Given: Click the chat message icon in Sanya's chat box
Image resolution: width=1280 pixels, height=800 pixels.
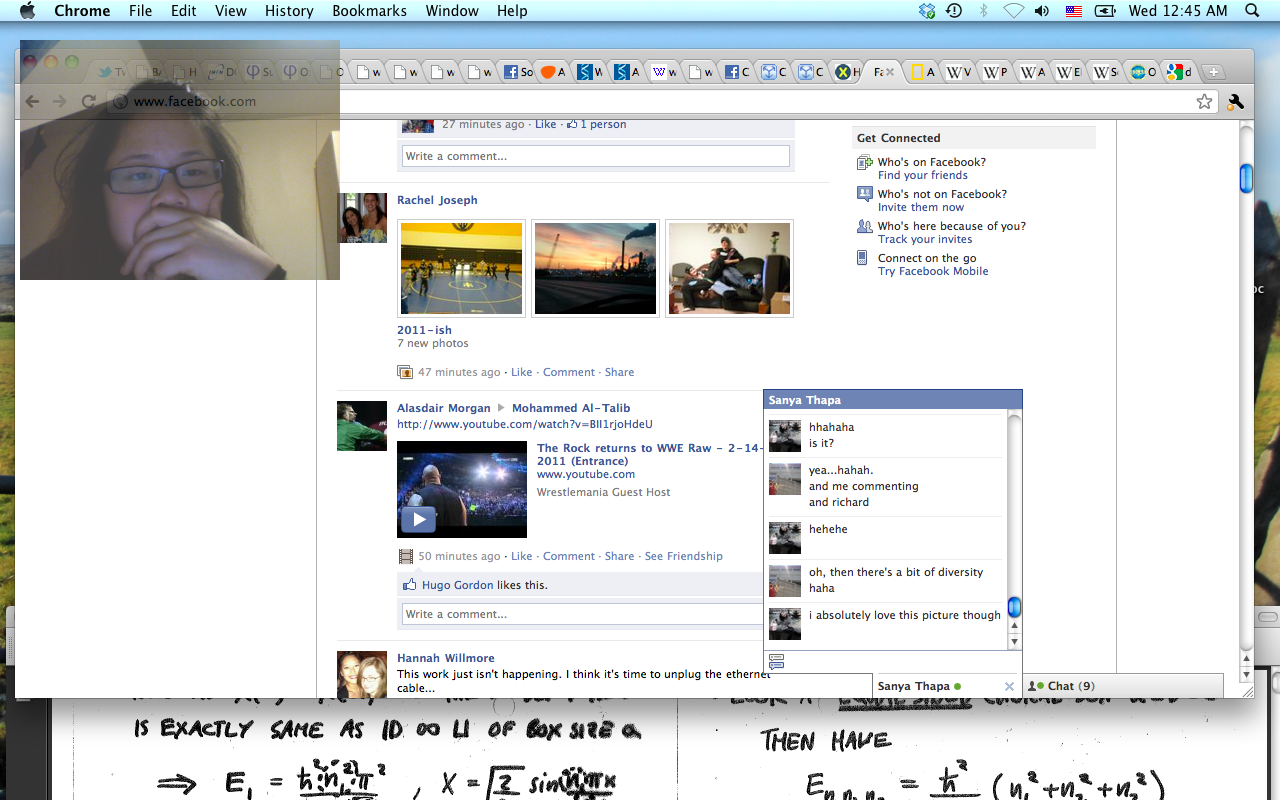Looking at the screenshot, I should (776, 661).
